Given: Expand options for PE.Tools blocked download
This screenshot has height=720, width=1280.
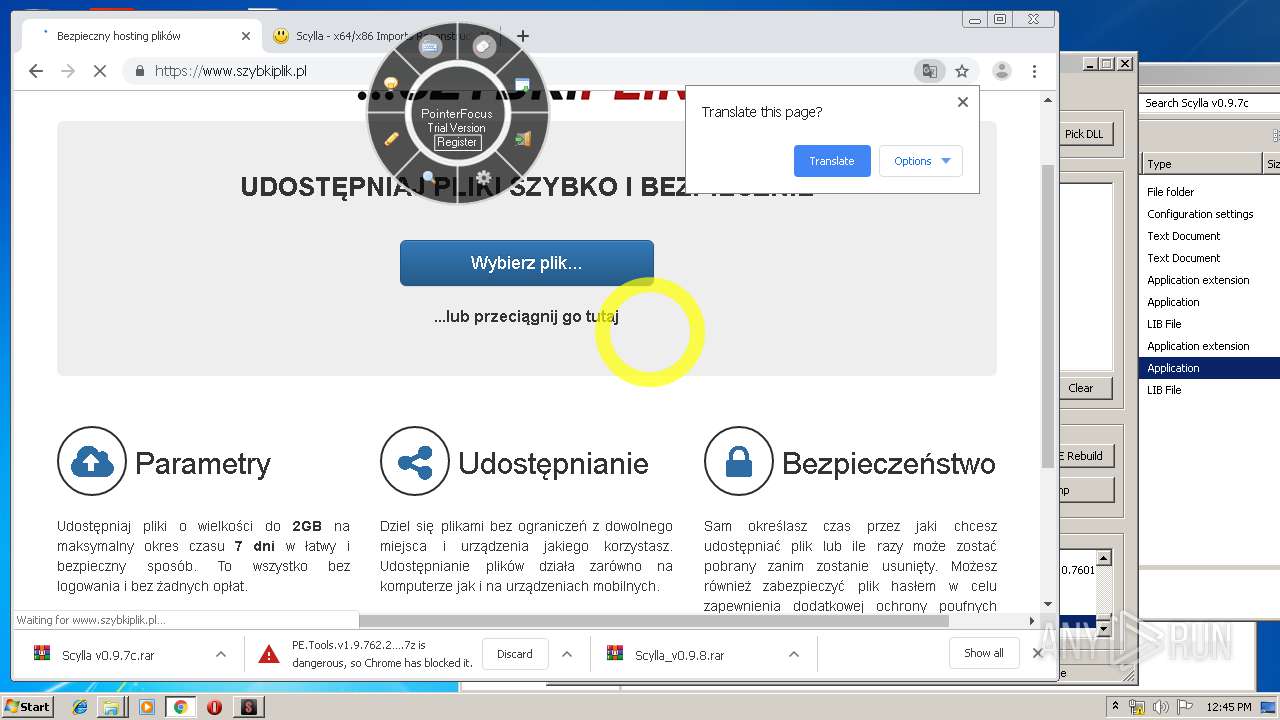Looking at the screenshot, I should click(x=567, y=654).
